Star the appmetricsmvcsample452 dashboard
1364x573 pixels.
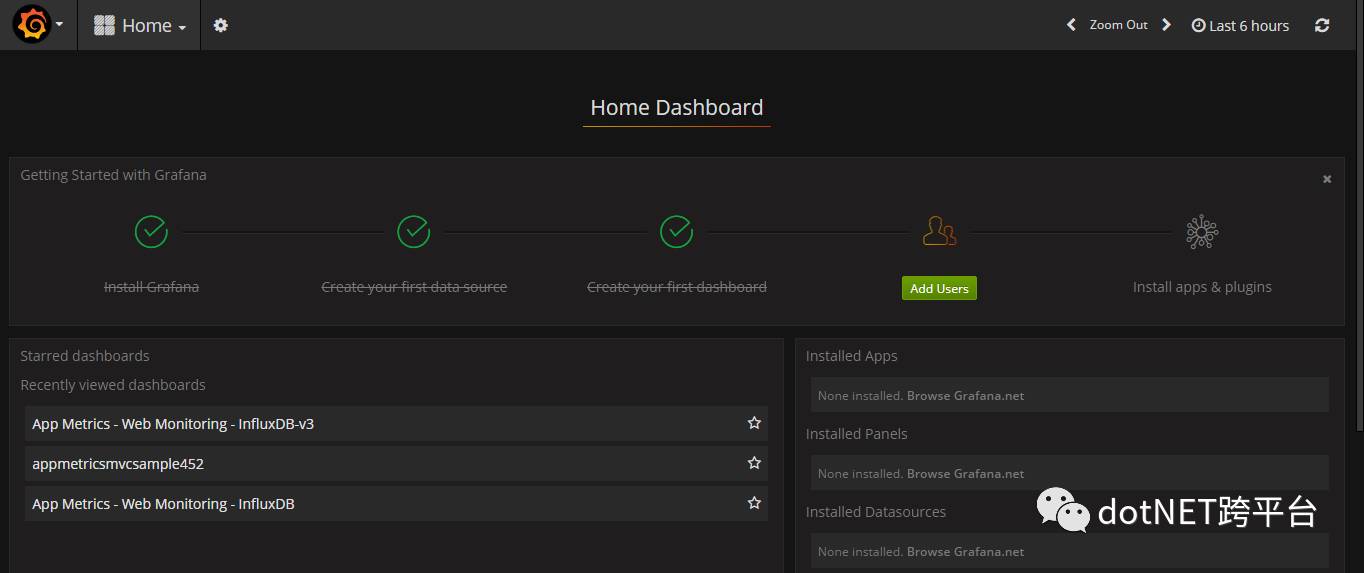[754, 463]
